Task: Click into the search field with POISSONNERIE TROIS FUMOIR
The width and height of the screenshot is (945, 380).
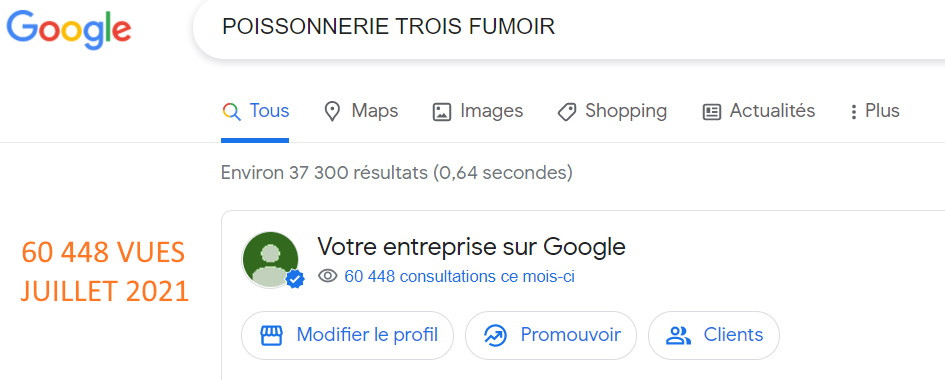Action: (568, 27)
